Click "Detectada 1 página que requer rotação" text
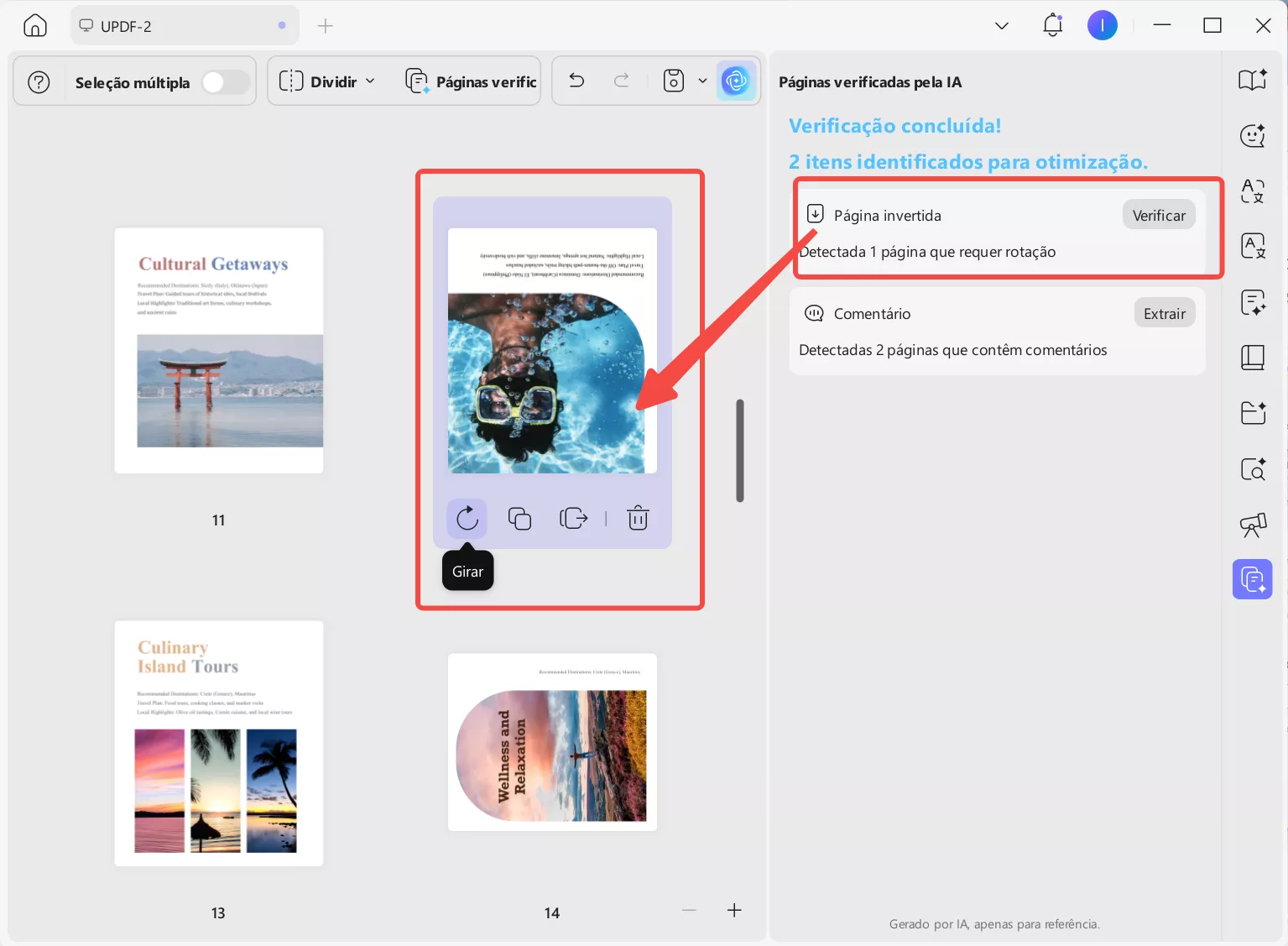The image size is (1288, 946). [927, 252]
